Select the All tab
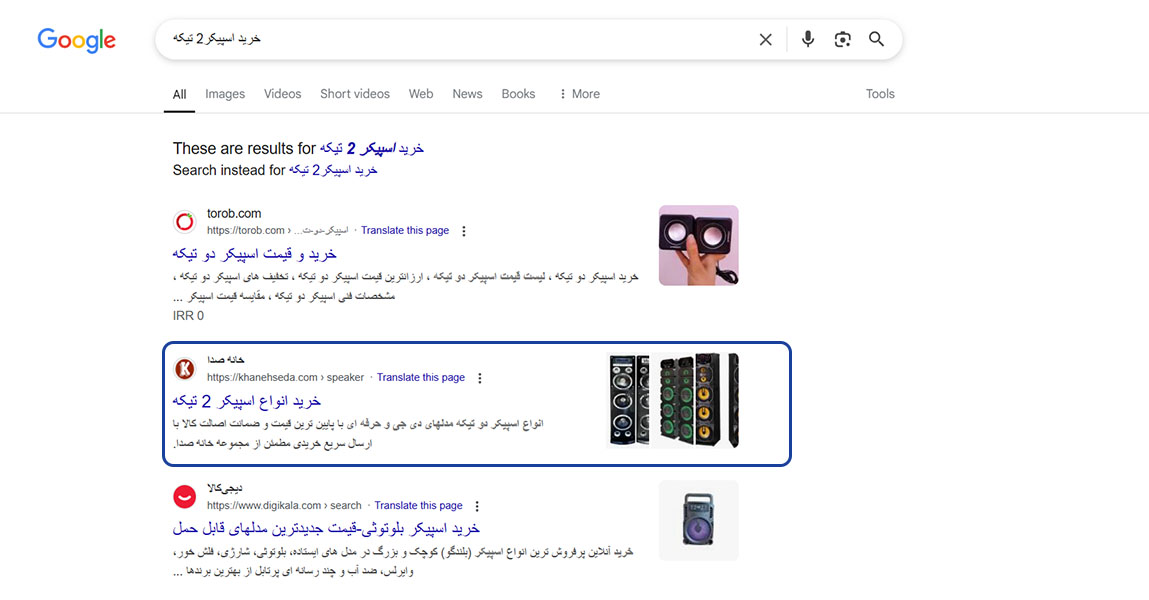Image resolution: width=1149 pixels, height=600 pixels. tap(180, 94)
